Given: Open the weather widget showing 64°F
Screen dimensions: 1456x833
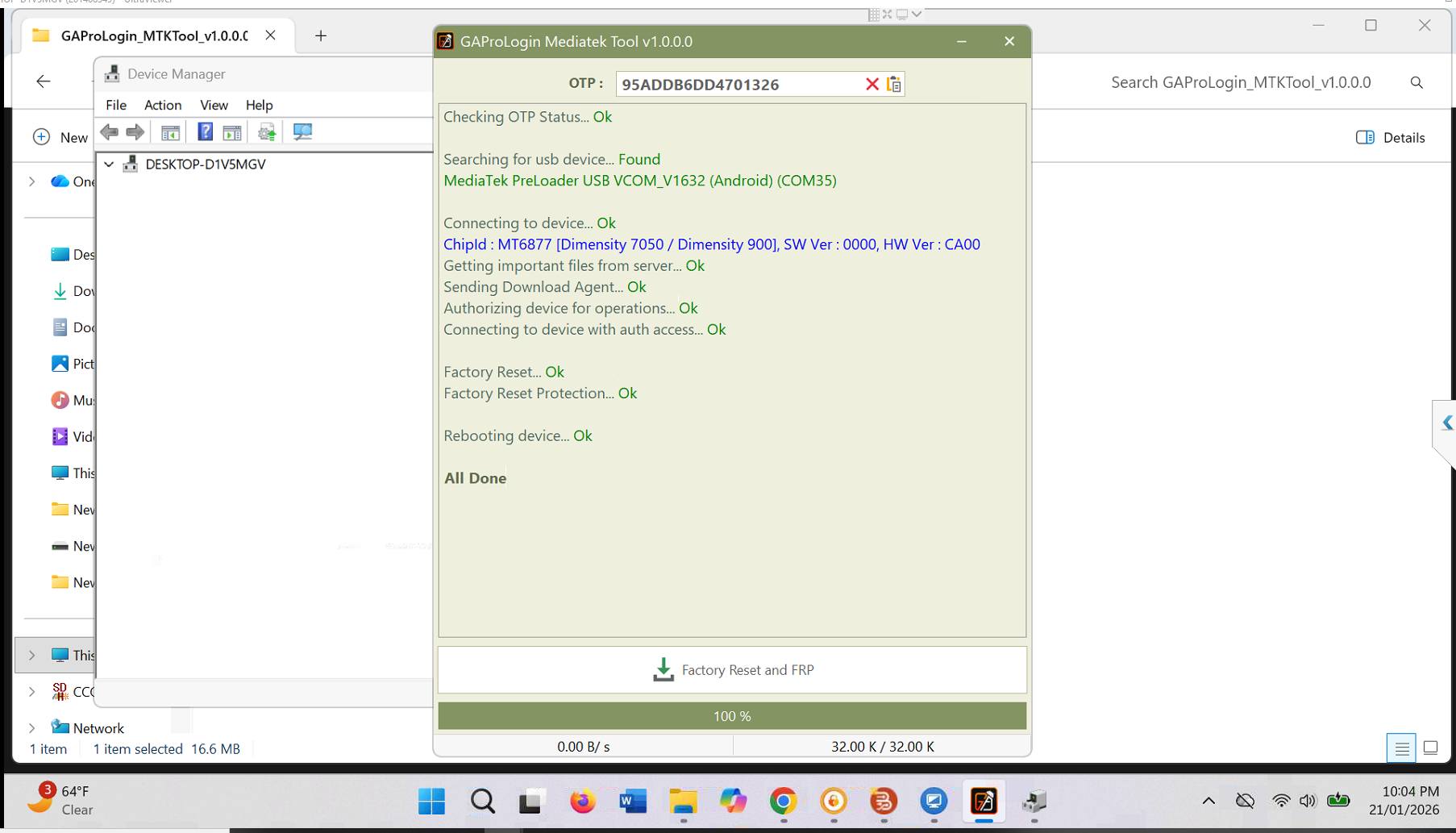Looking at the screenshot, I should coord(61,801).
